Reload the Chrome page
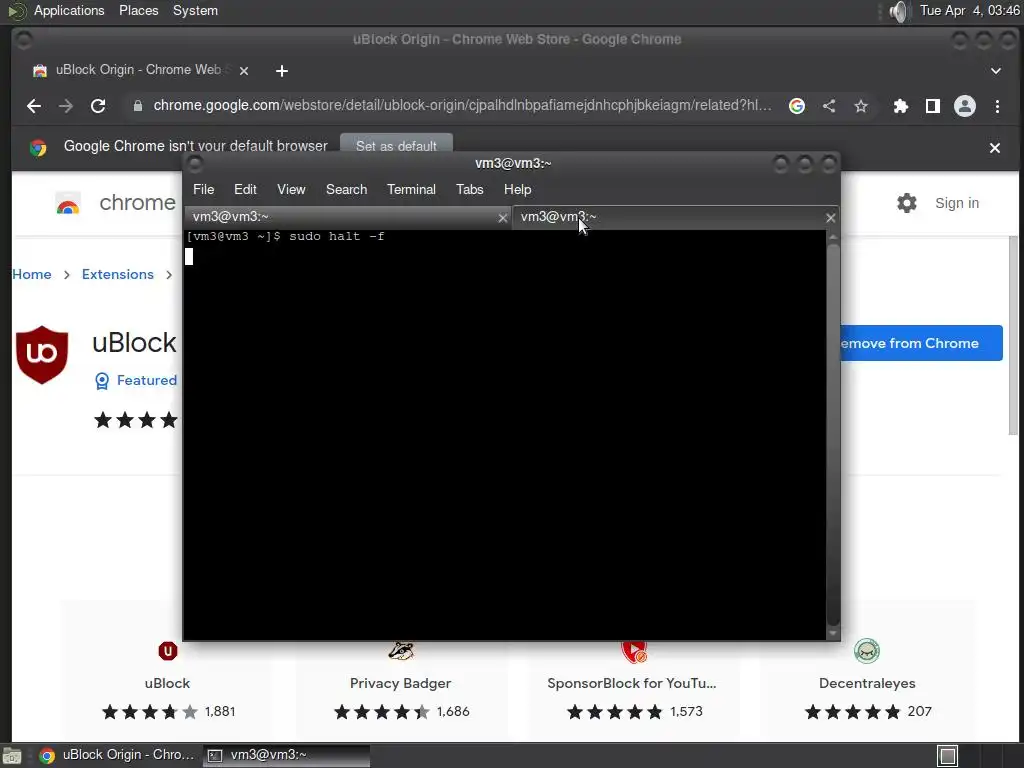 click(98, 106)
